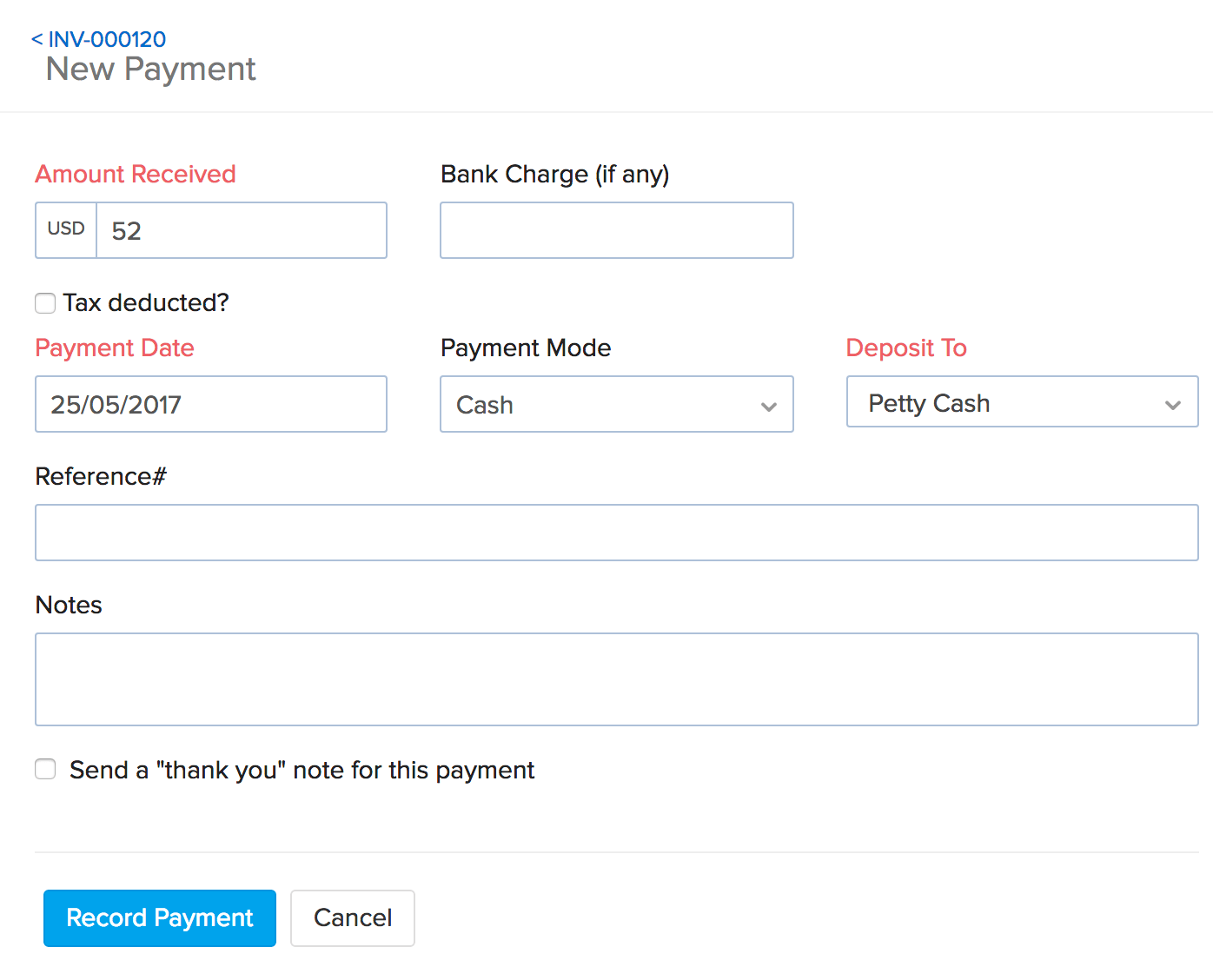
Task: Check Send a thank you note option
Action: 44,769
